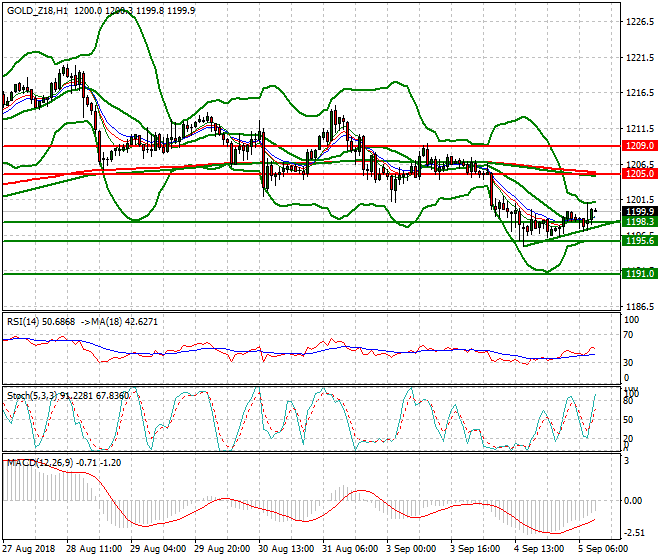Click the 1201.5 price scale value
660x560 pixels.
point(639,200)
